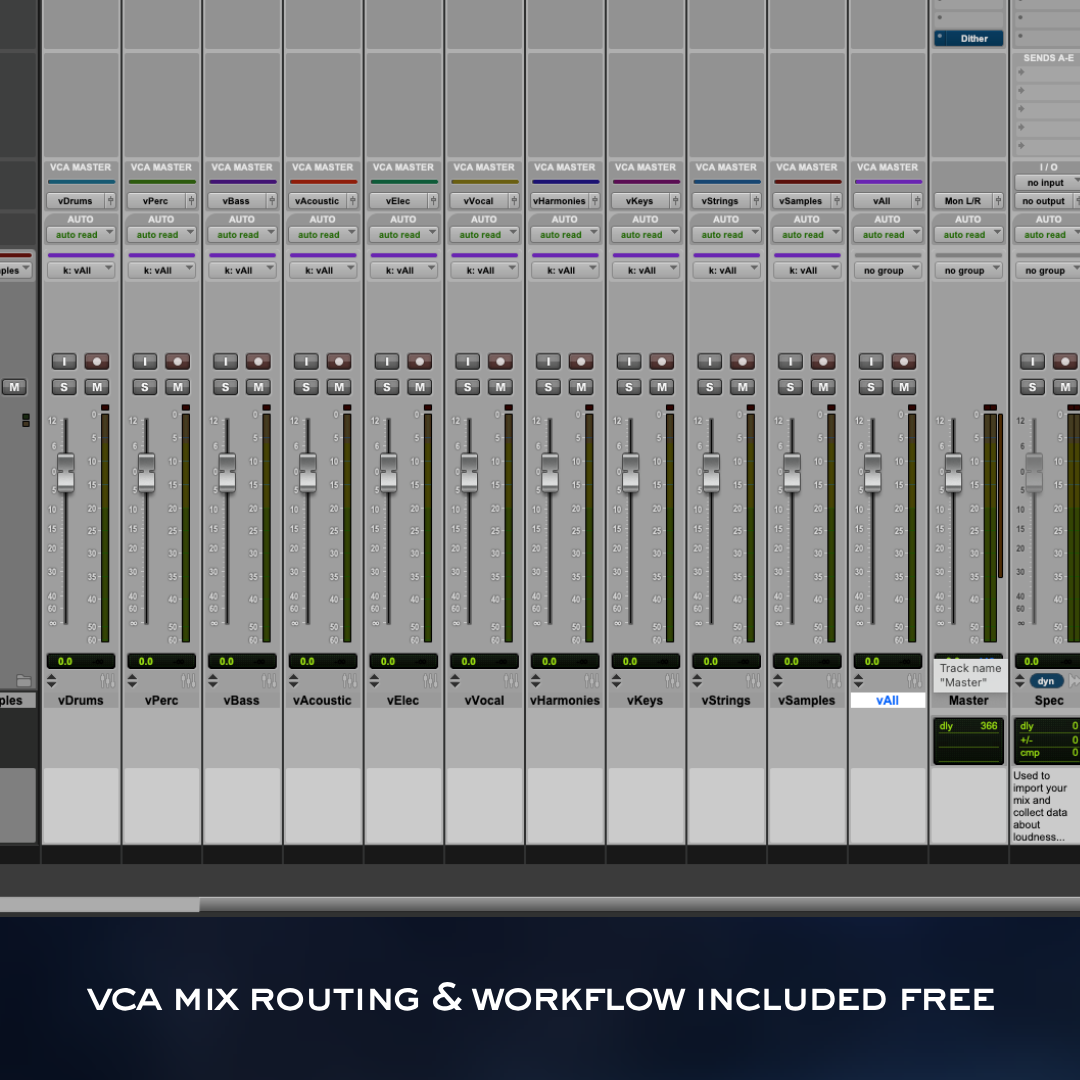Click the Mon L/R output selector
This screenshot has width=1080, height=1080.
tap(963, 200)
